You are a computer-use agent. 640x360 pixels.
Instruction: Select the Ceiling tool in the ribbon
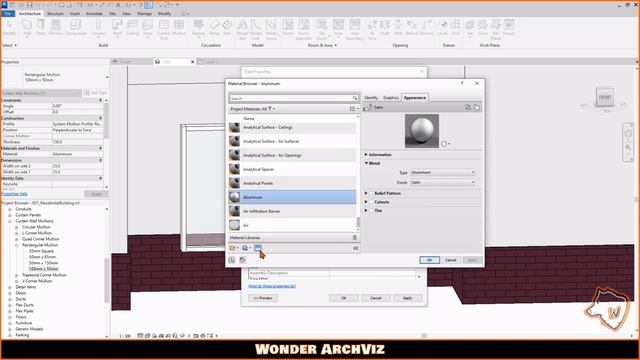click(132, 28)
